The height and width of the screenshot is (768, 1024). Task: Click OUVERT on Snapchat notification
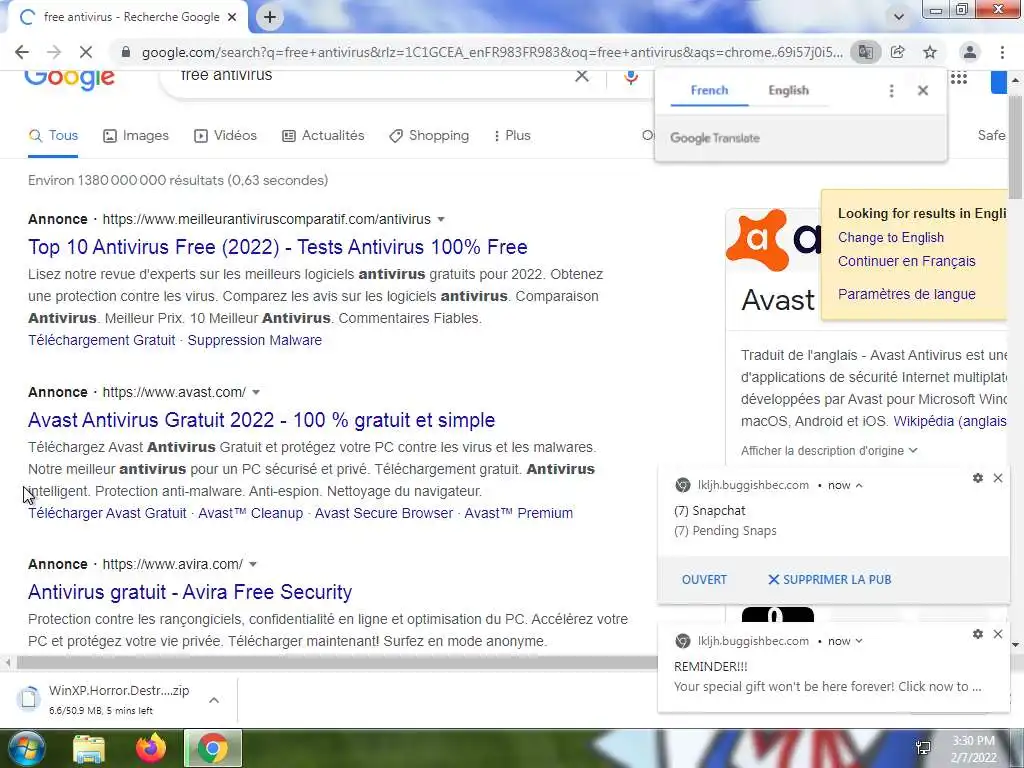click(704, 579)
